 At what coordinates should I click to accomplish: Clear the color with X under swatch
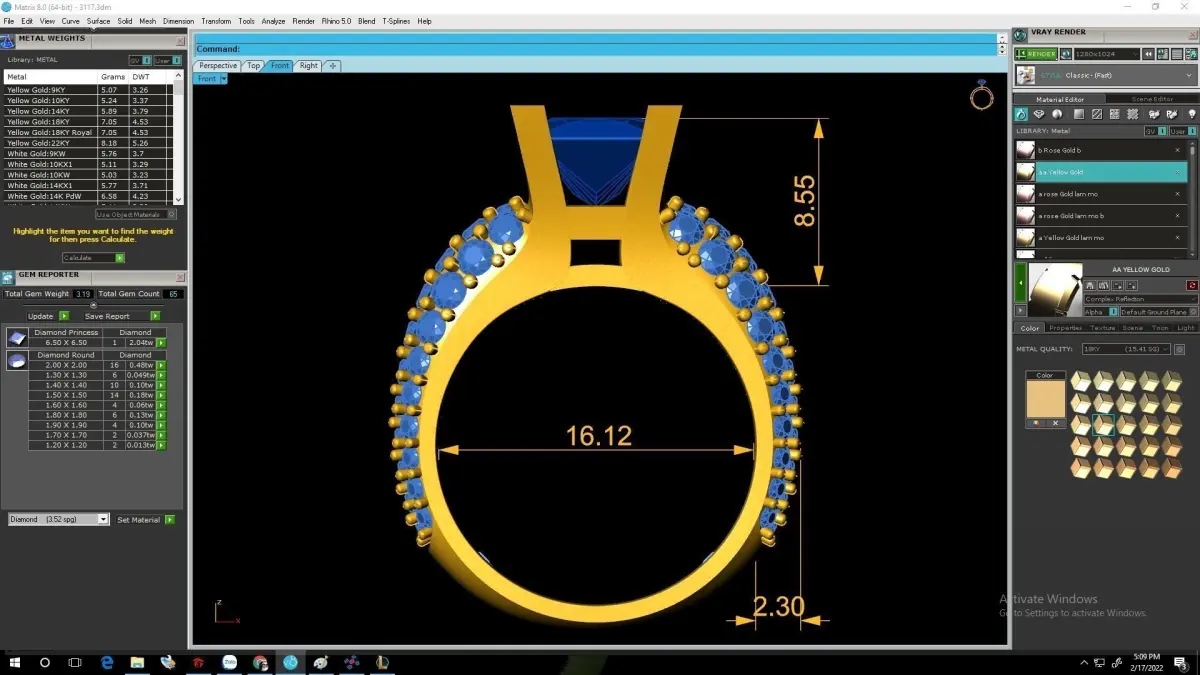click(x=1055, y=423)
